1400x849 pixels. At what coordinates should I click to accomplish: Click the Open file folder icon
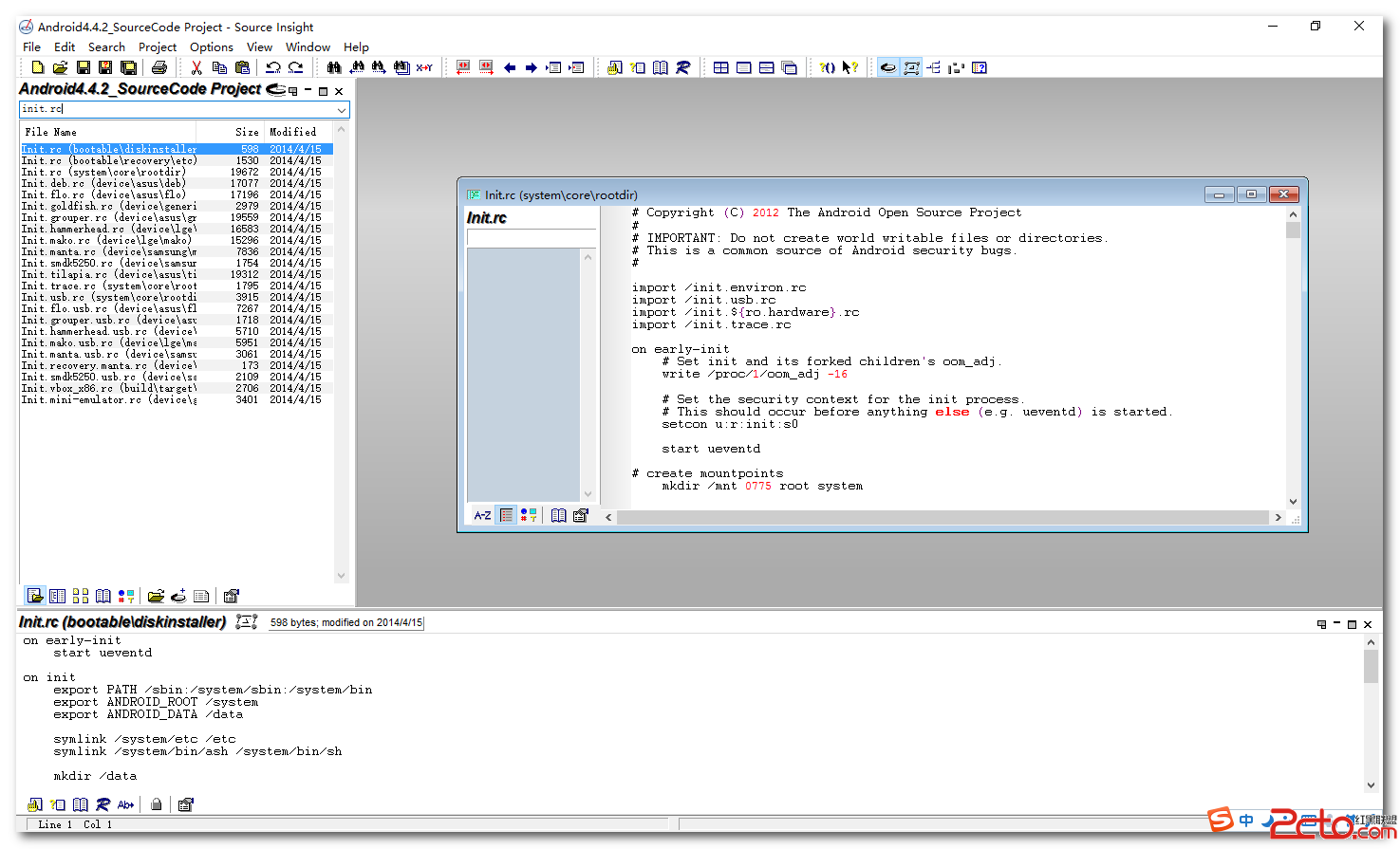click(60, 67)
